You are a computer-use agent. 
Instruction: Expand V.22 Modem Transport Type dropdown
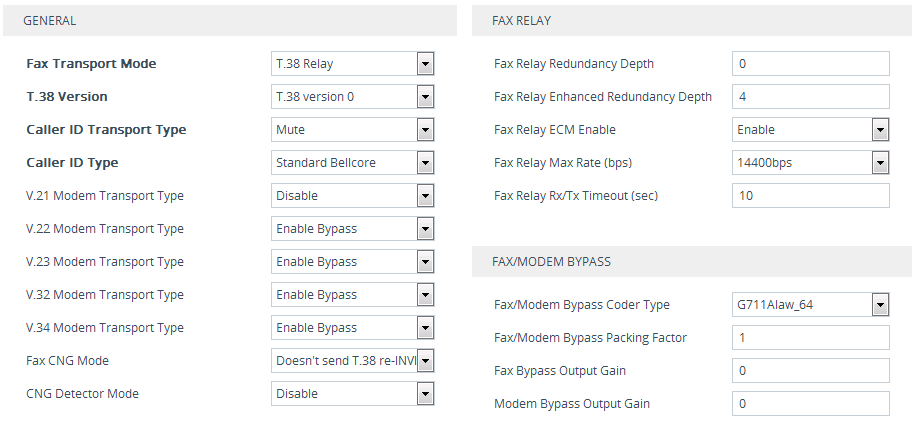click(352, 229)
